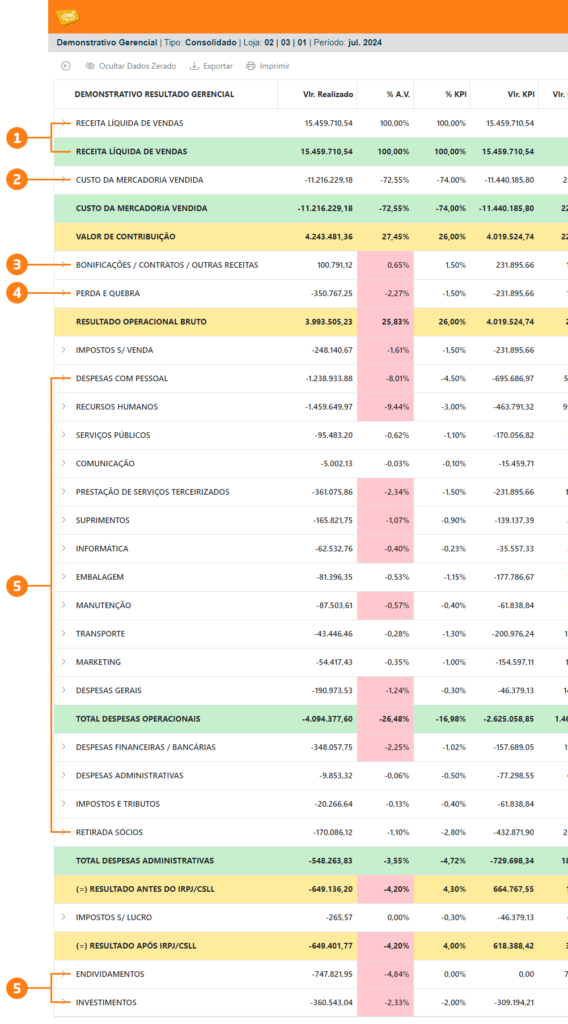Expand the DESPESAS COM PESSOAL row
Image resolution: width=568 pixels, height=1024 pixels.
pyautogui.click(x=63, y=378)
